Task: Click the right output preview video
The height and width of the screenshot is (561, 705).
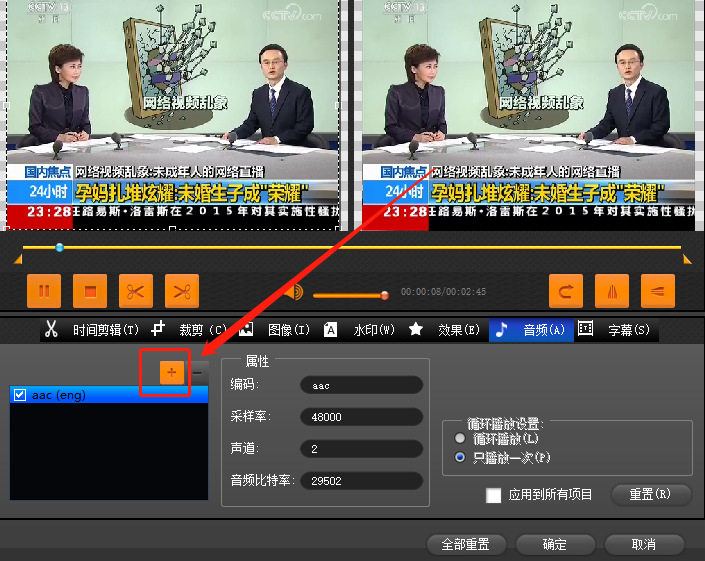Action: click(x=529, y=115)
